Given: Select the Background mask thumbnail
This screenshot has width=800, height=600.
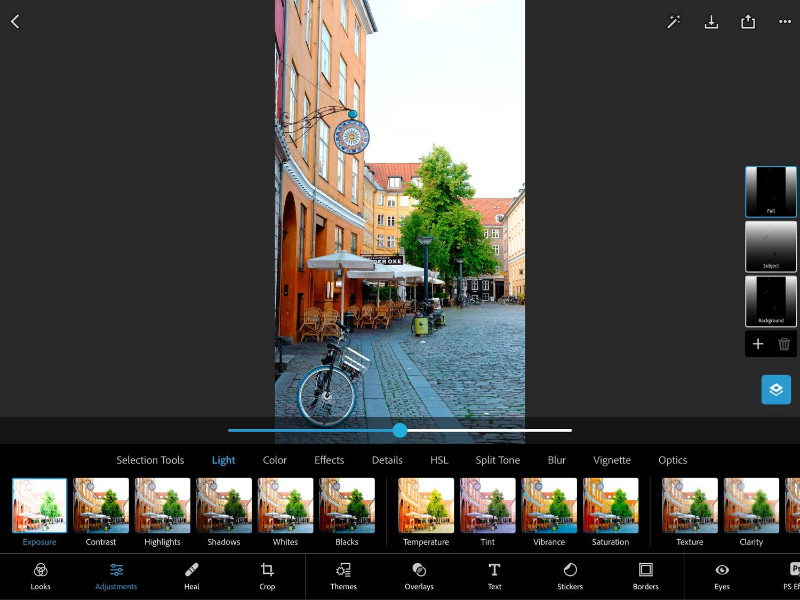Looking at the screenshot, I should (x=770, y=301).
